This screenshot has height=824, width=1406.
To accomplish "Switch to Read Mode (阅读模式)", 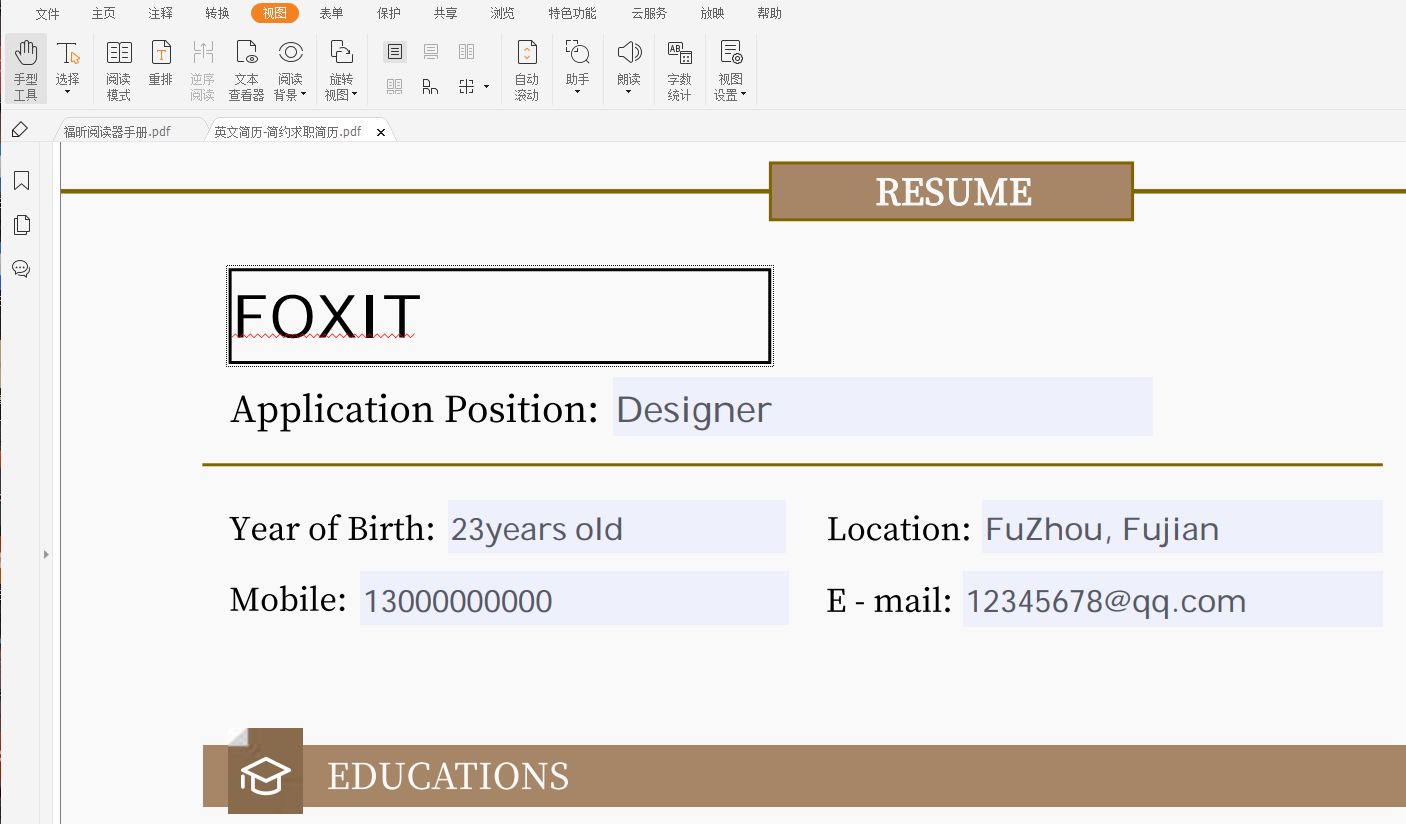I will 119,66.
